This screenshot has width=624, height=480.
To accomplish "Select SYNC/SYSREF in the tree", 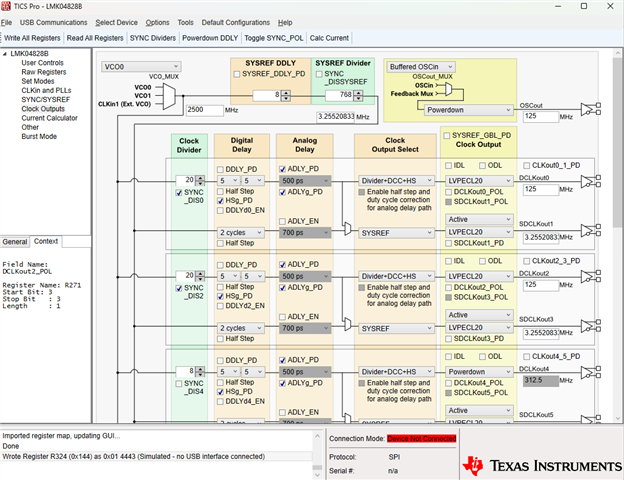I will (x=45, y=100).
